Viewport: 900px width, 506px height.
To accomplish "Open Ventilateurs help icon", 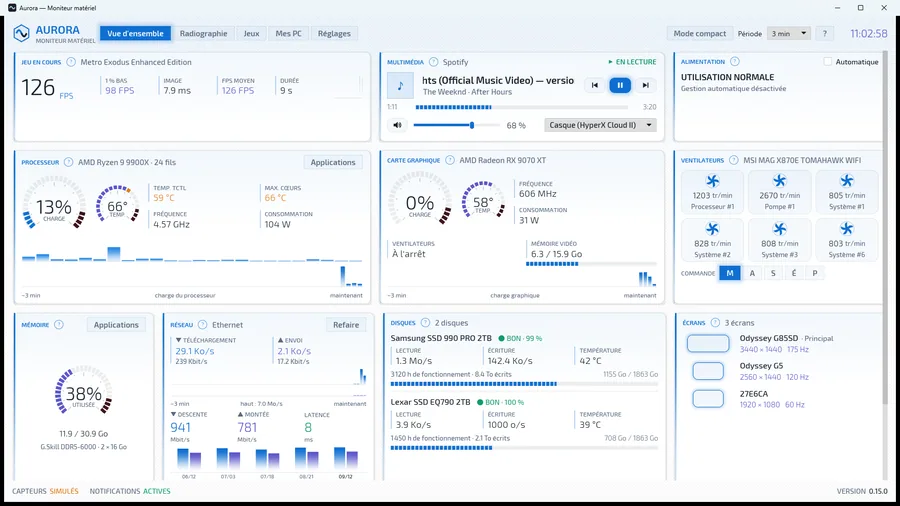I will [x=734, y=160].
